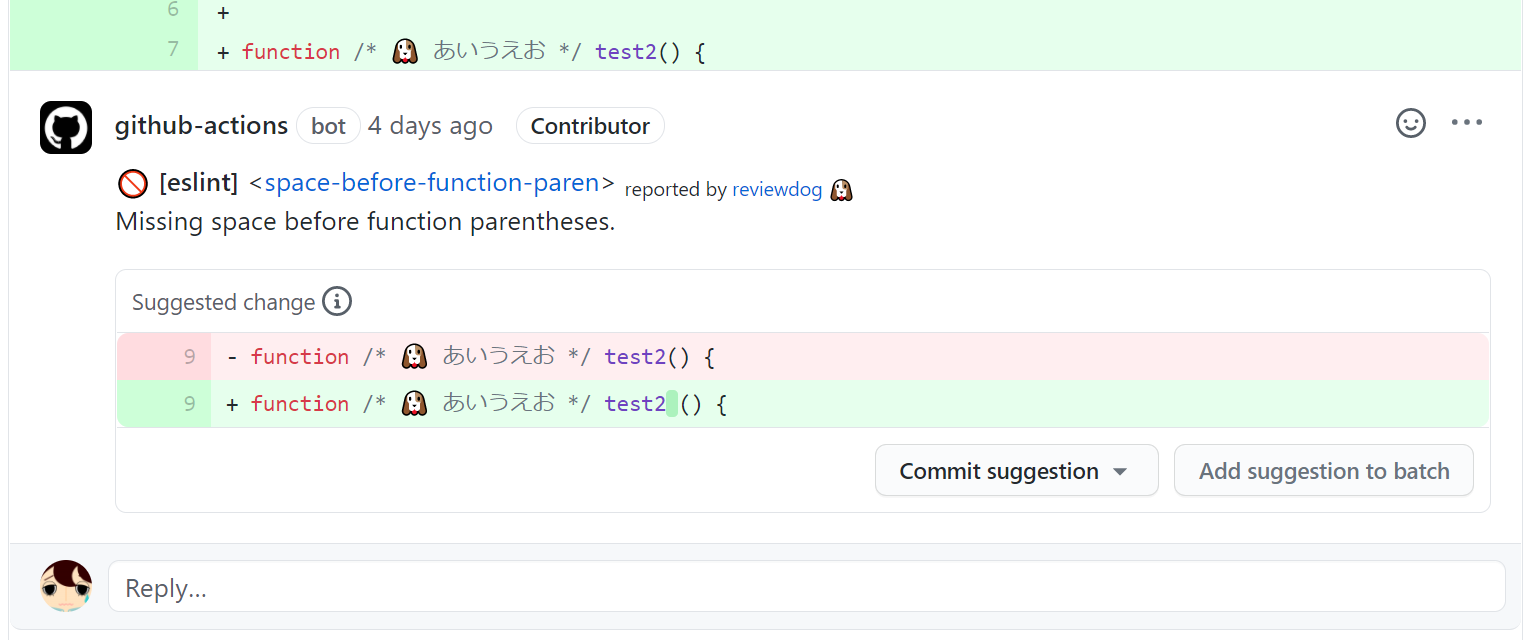Click the info icon beside Suggested change
This screenshot has width=1536, height=640.
[337, 301]
